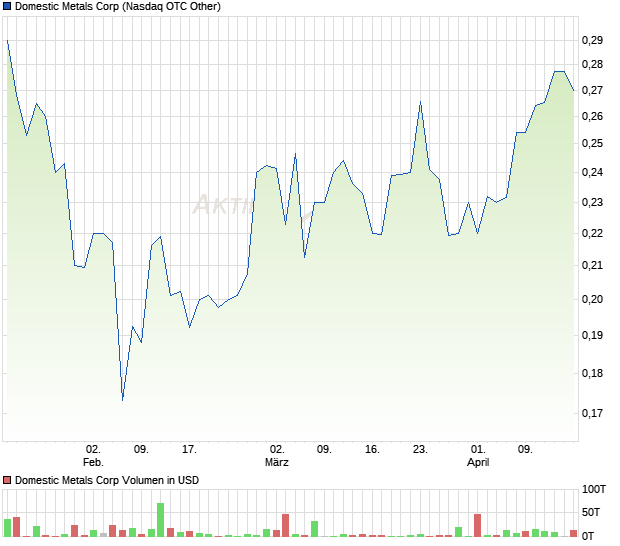Image resolution: width=620 pixels, height=546 pixels.
Task: Click the 50T volume axis label
Action: [591, 512]
